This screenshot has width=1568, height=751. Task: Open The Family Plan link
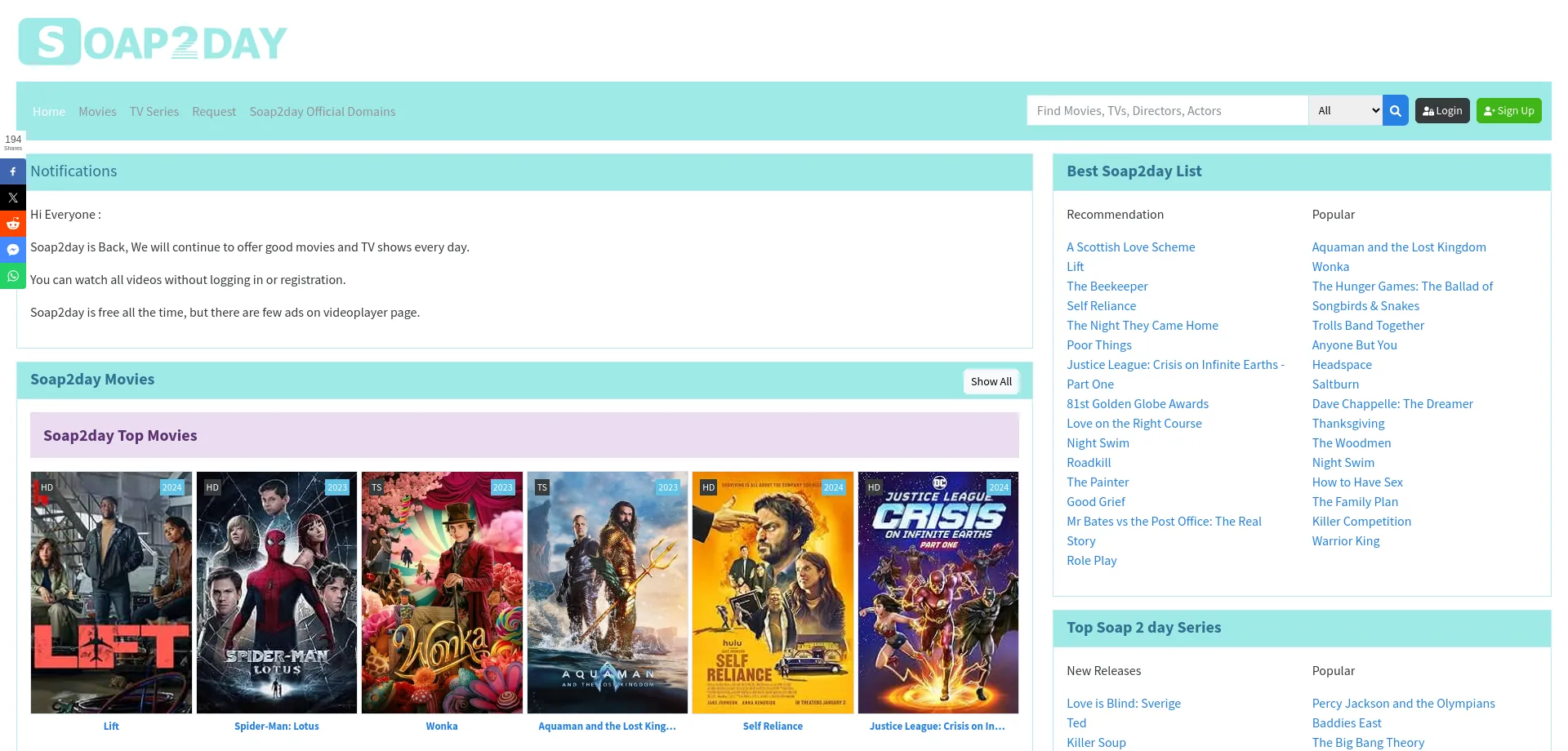(x=1355, y=502)
